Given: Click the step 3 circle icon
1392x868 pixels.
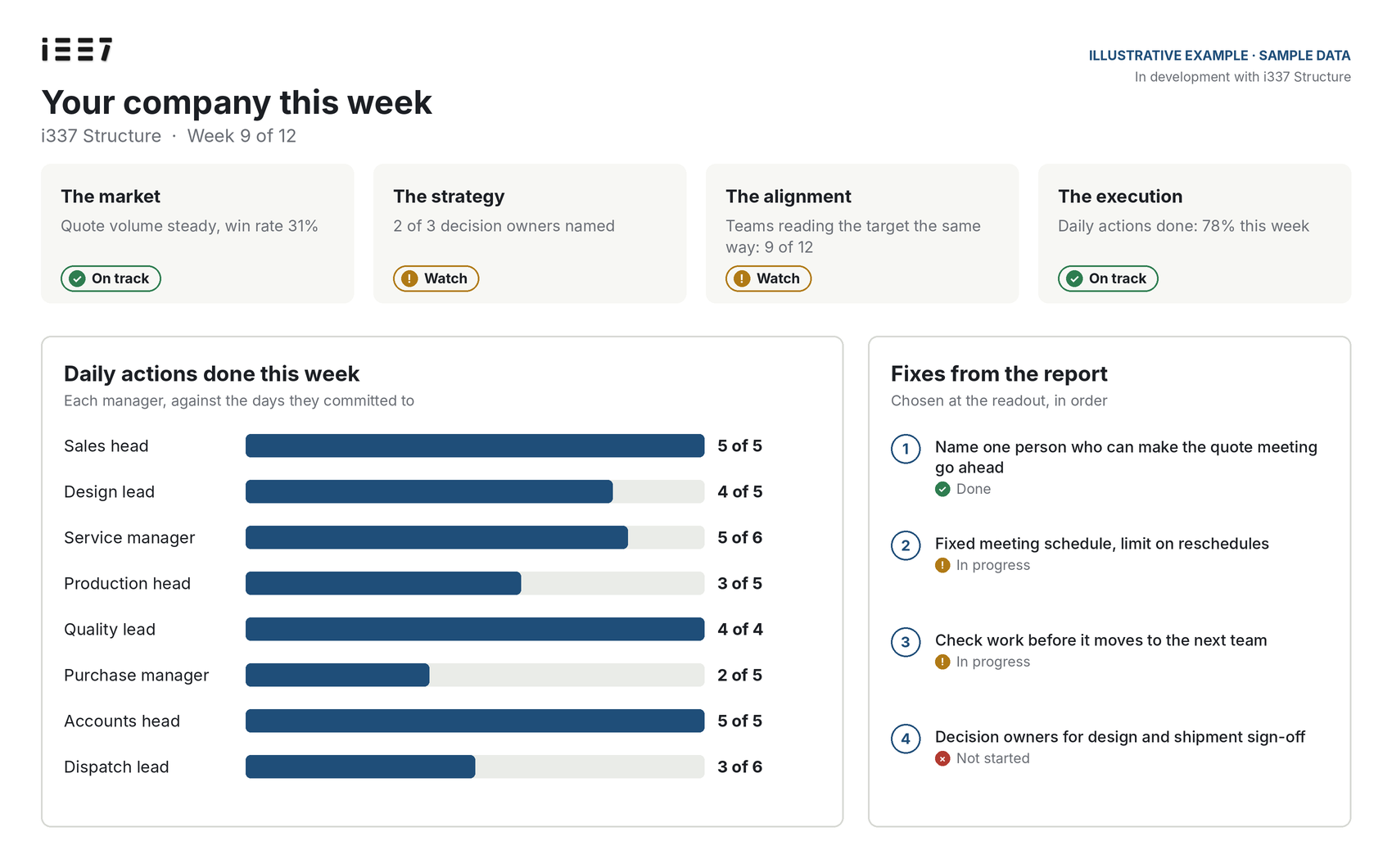Looking at the screenshot, I should pyautogui.click(x=906, y=642).
